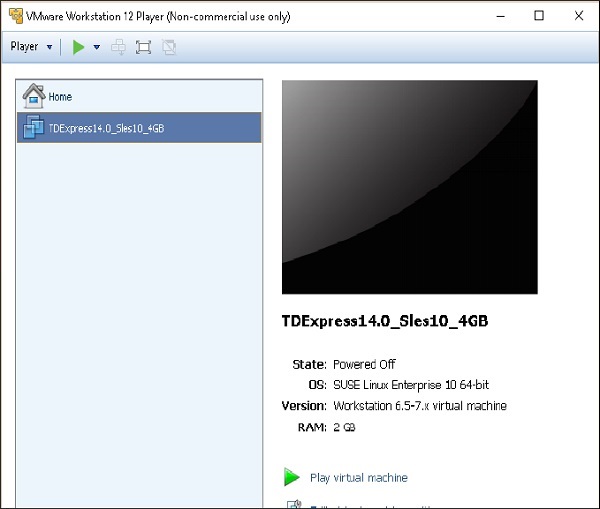
Task: Click the VMware Workstation title bar icon
Action: pyautogui.click(x=16, y=16)
